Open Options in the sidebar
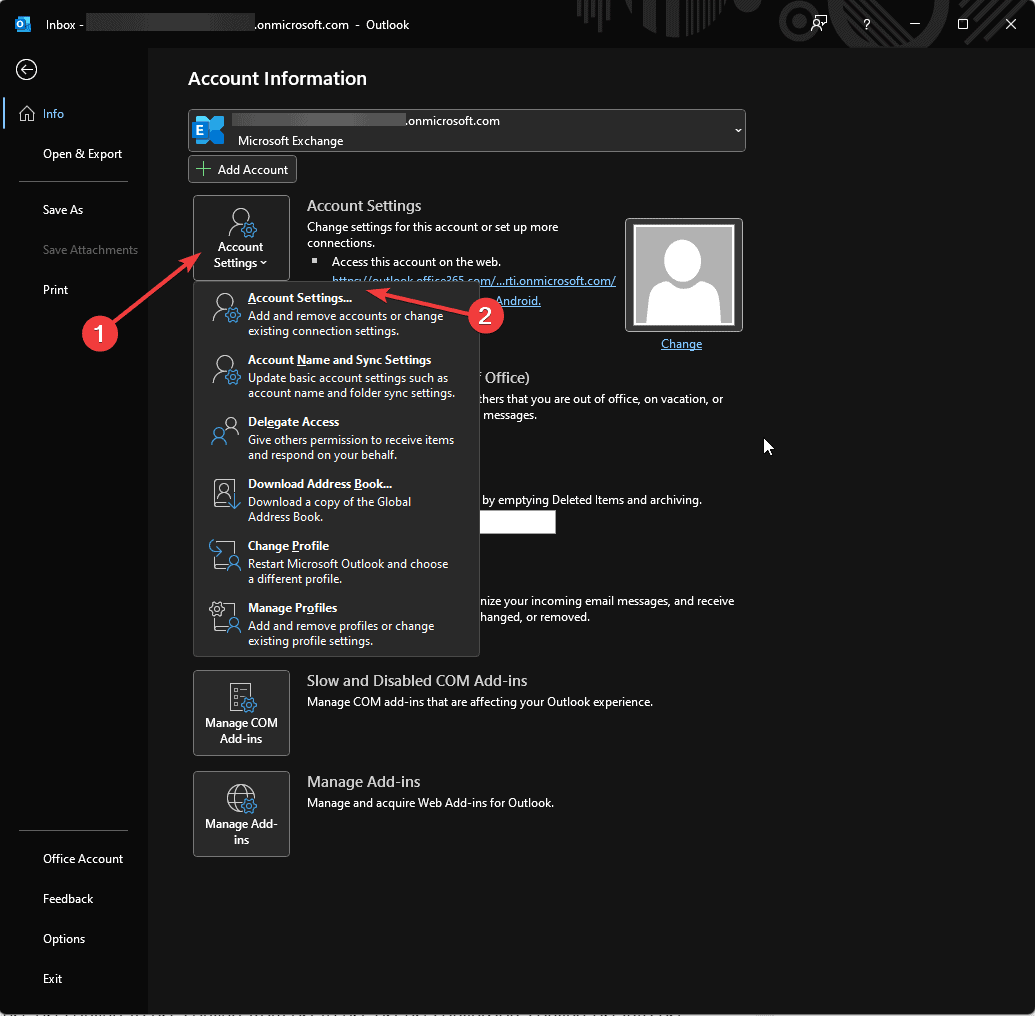The image size is (1035, 1016). pyautogui.click(x=64, y=939)
